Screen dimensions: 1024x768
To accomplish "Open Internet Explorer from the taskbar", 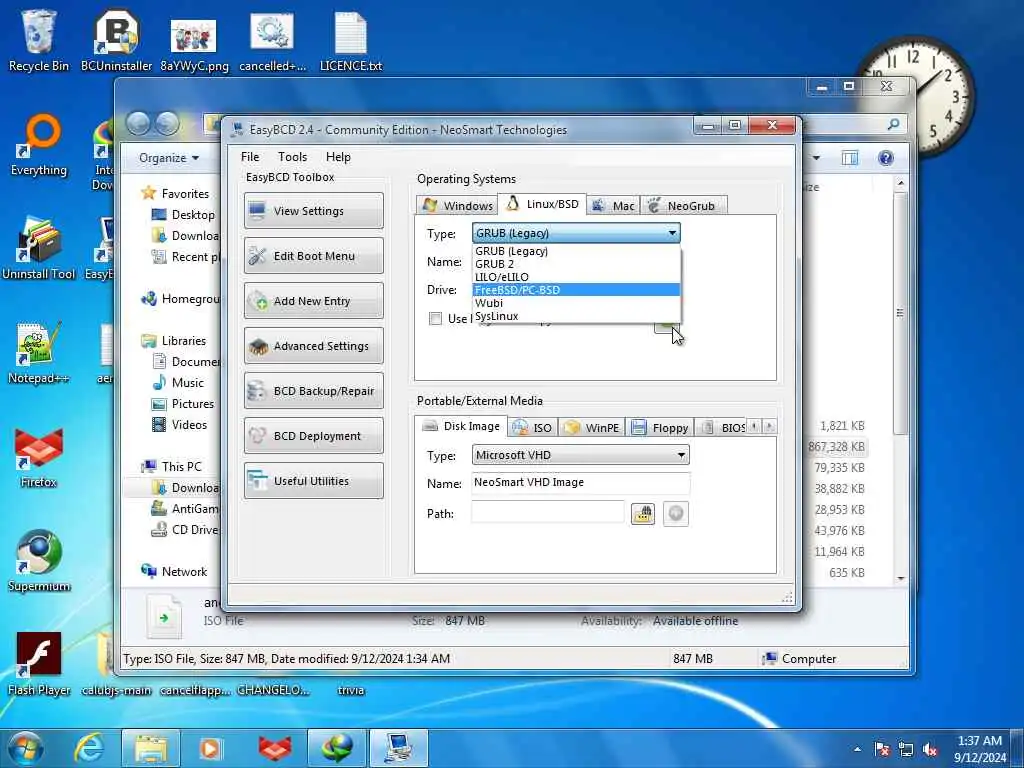I will (88, 748).
